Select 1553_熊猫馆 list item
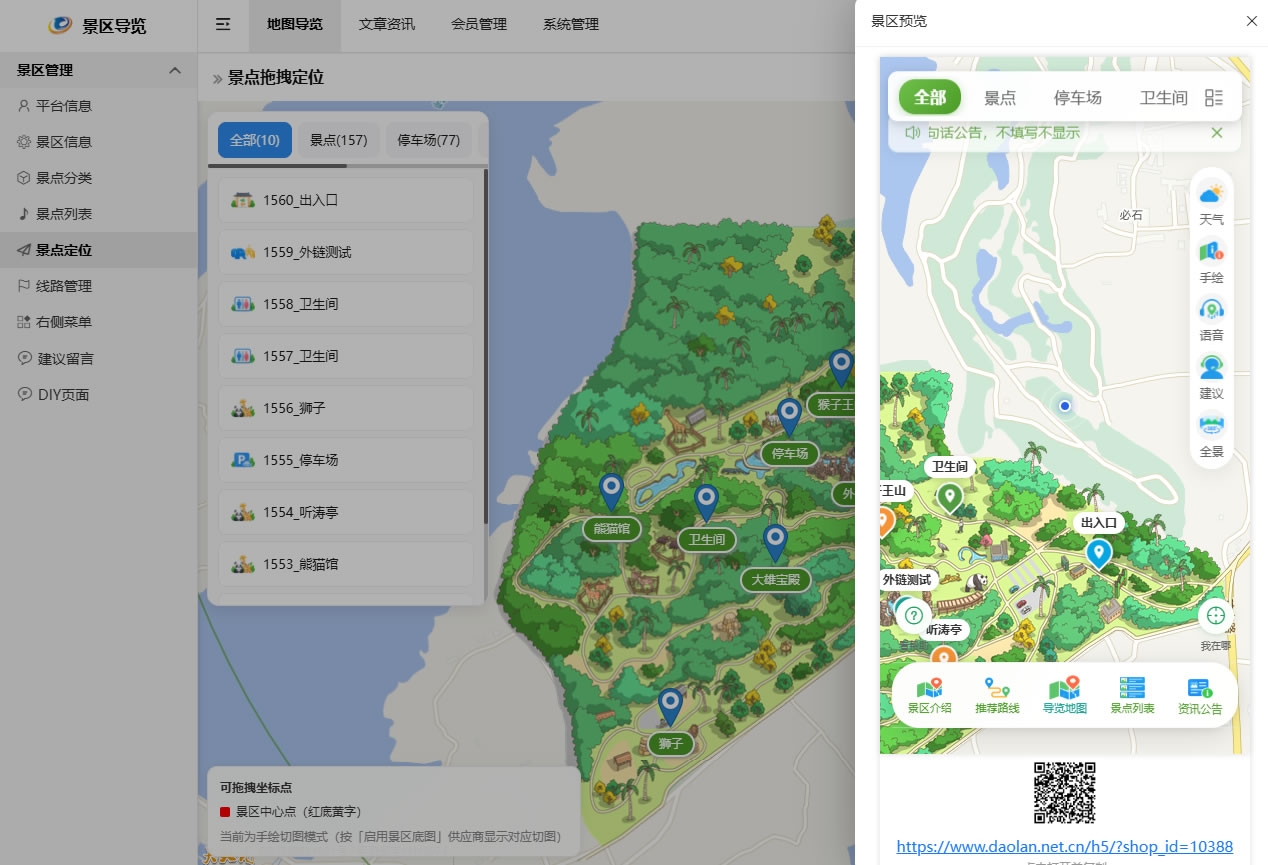Viewport: 1268px width, 865px height. (346, 564)
